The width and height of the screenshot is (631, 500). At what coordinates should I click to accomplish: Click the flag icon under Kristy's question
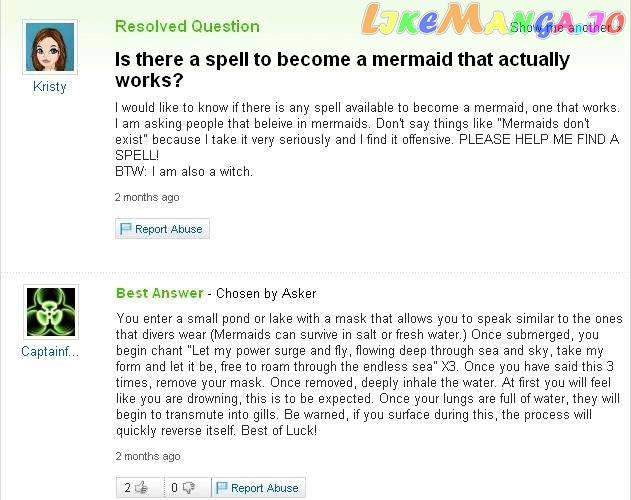tap(126, 229)
